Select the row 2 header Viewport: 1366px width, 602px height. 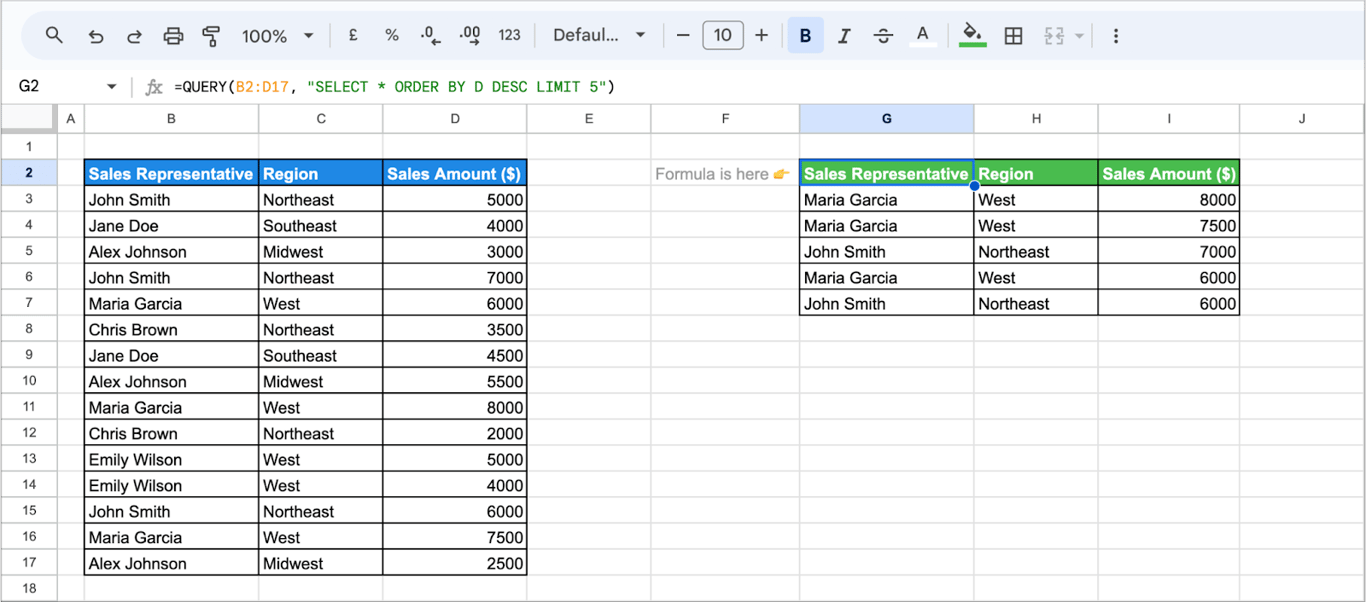(28, 173)
